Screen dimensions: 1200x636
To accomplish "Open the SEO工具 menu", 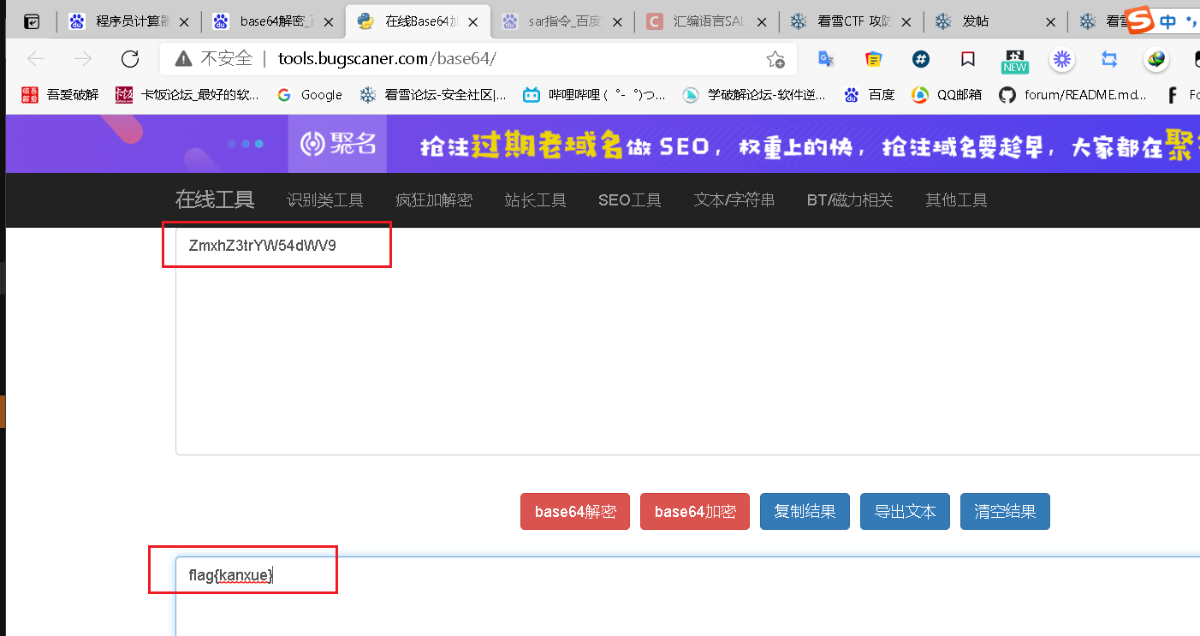I will [x=630, y=200].
